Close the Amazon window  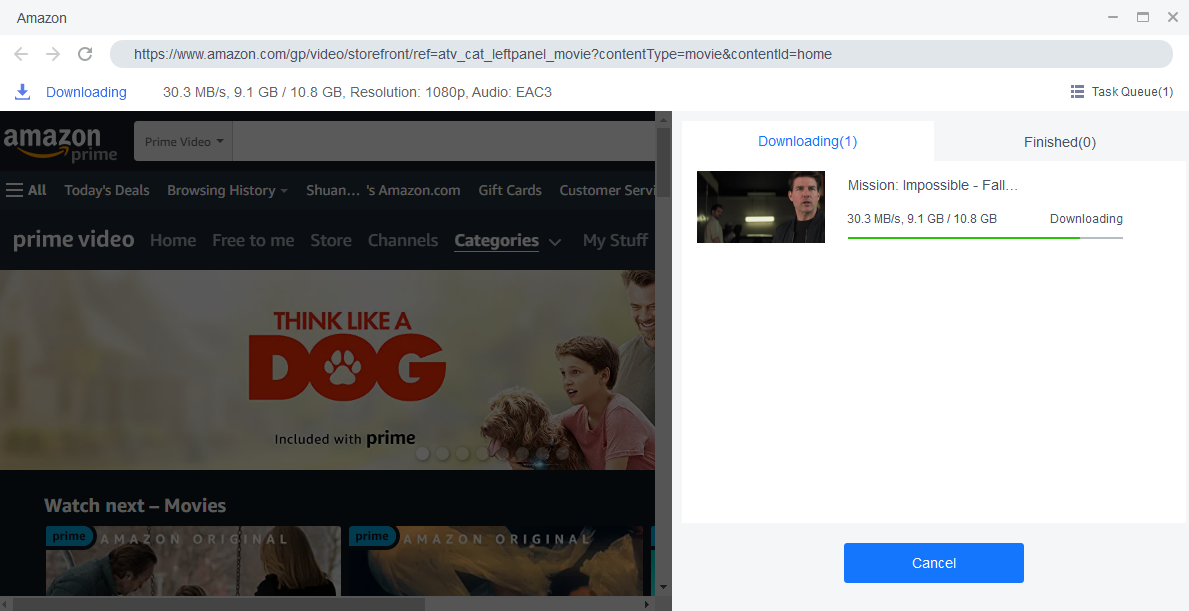tap(1172, 17)
